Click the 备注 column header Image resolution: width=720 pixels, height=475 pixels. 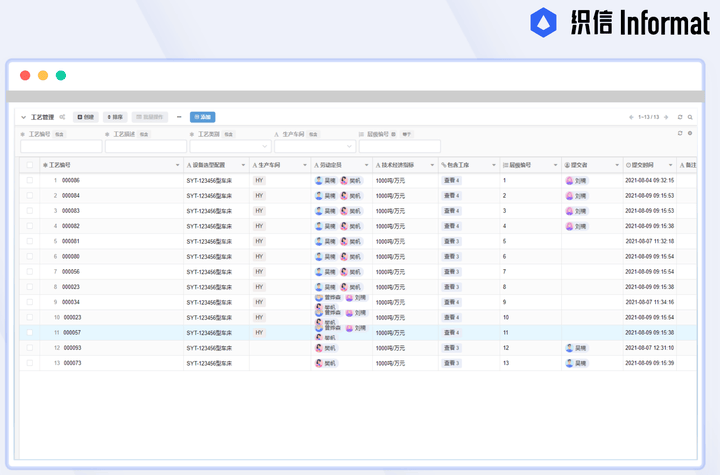click(x=688, y=165)
